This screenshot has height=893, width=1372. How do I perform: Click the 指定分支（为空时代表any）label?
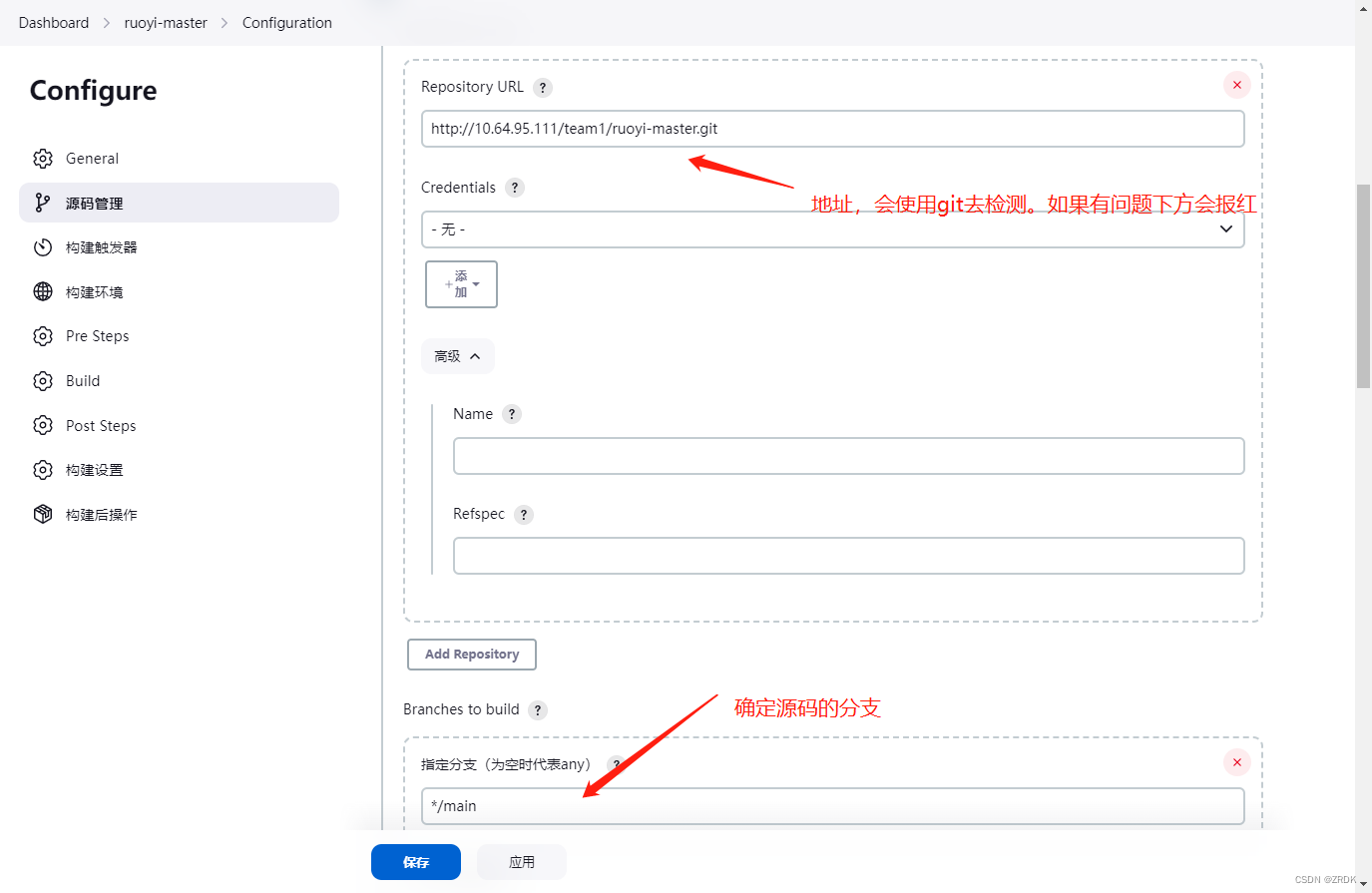(x=509, y=764)
